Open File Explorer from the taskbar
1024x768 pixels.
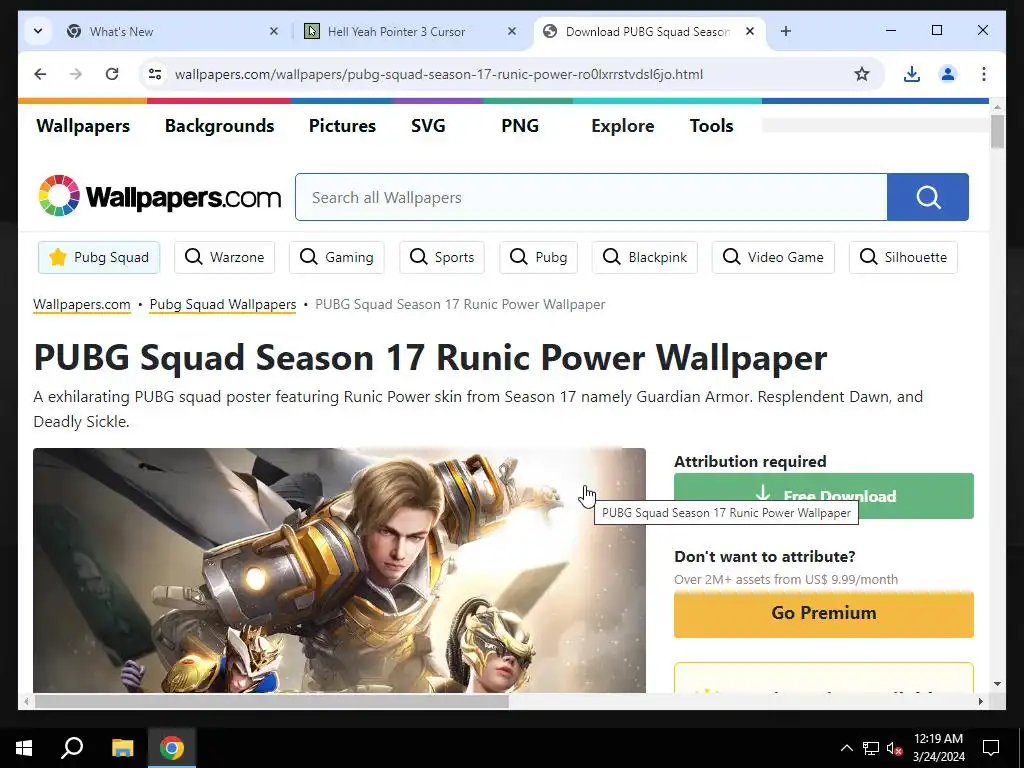122,748
